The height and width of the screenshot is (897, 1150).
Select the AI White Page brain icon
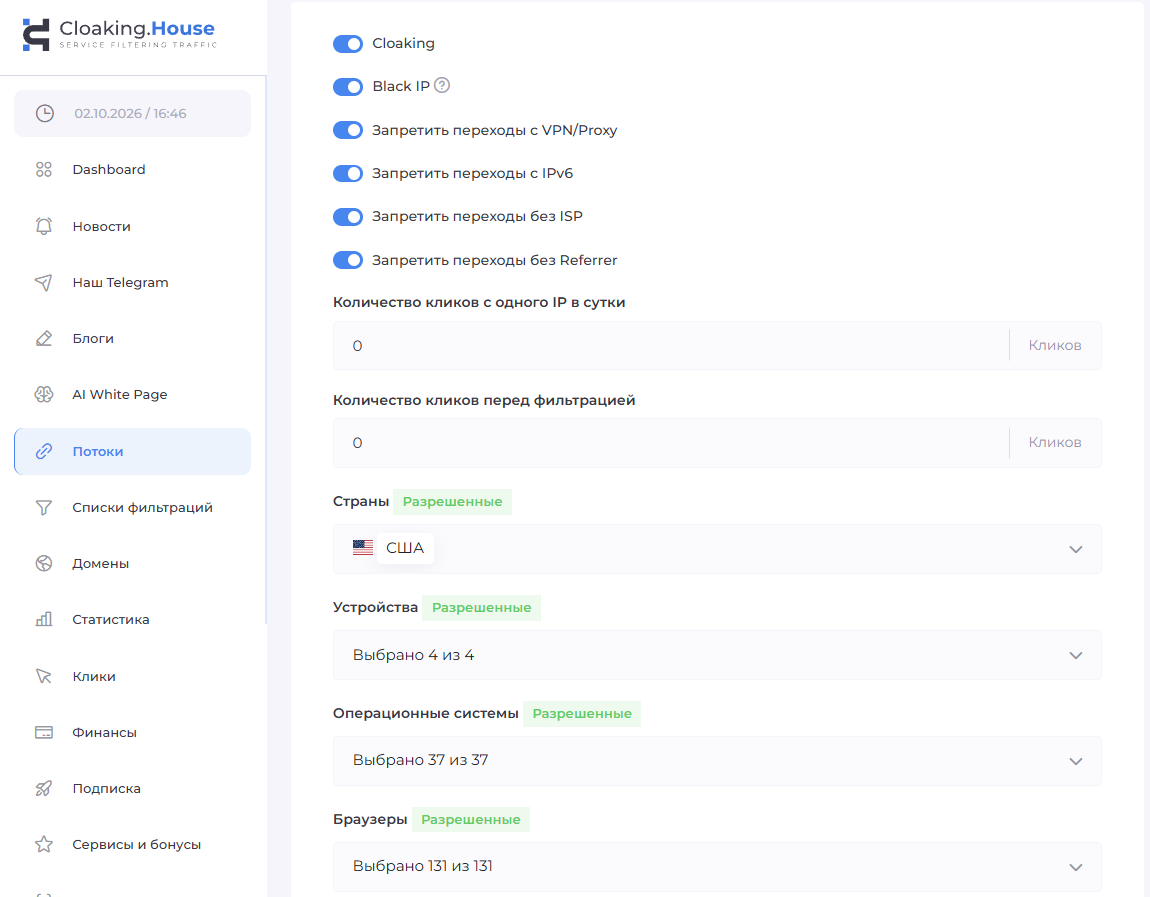pyautogui.click(x=44, y=395)
